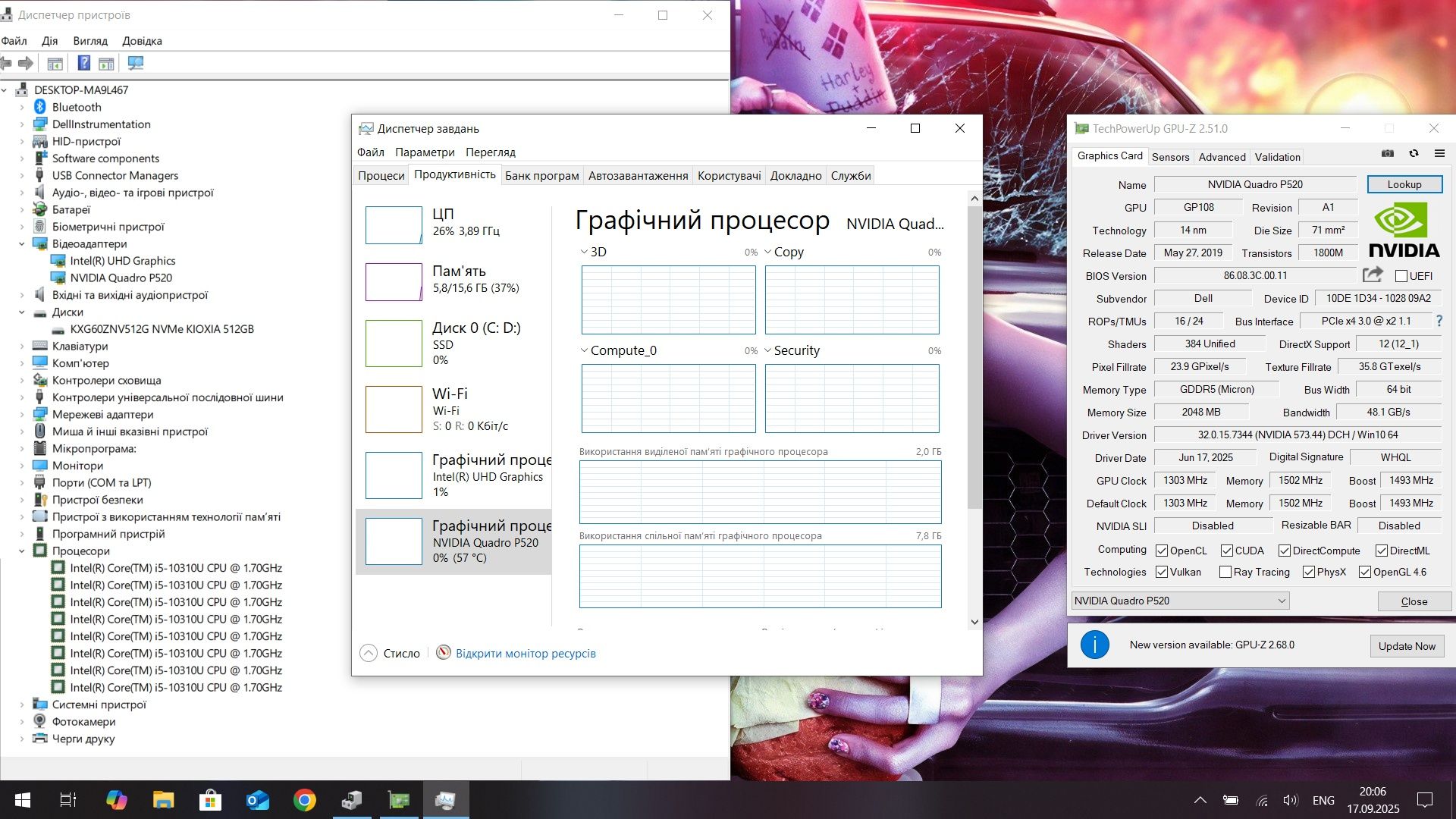Viewport: 1456px width, 819px height.
Task: Click GPU-Z refresh icon
Action: tap(1414, 153)
